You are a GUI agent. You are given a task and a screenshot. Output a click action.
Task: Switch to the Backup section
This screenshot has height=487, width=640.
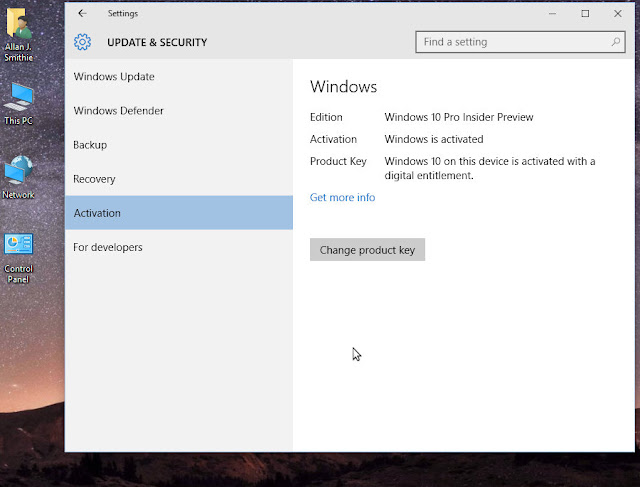point(179,145)
